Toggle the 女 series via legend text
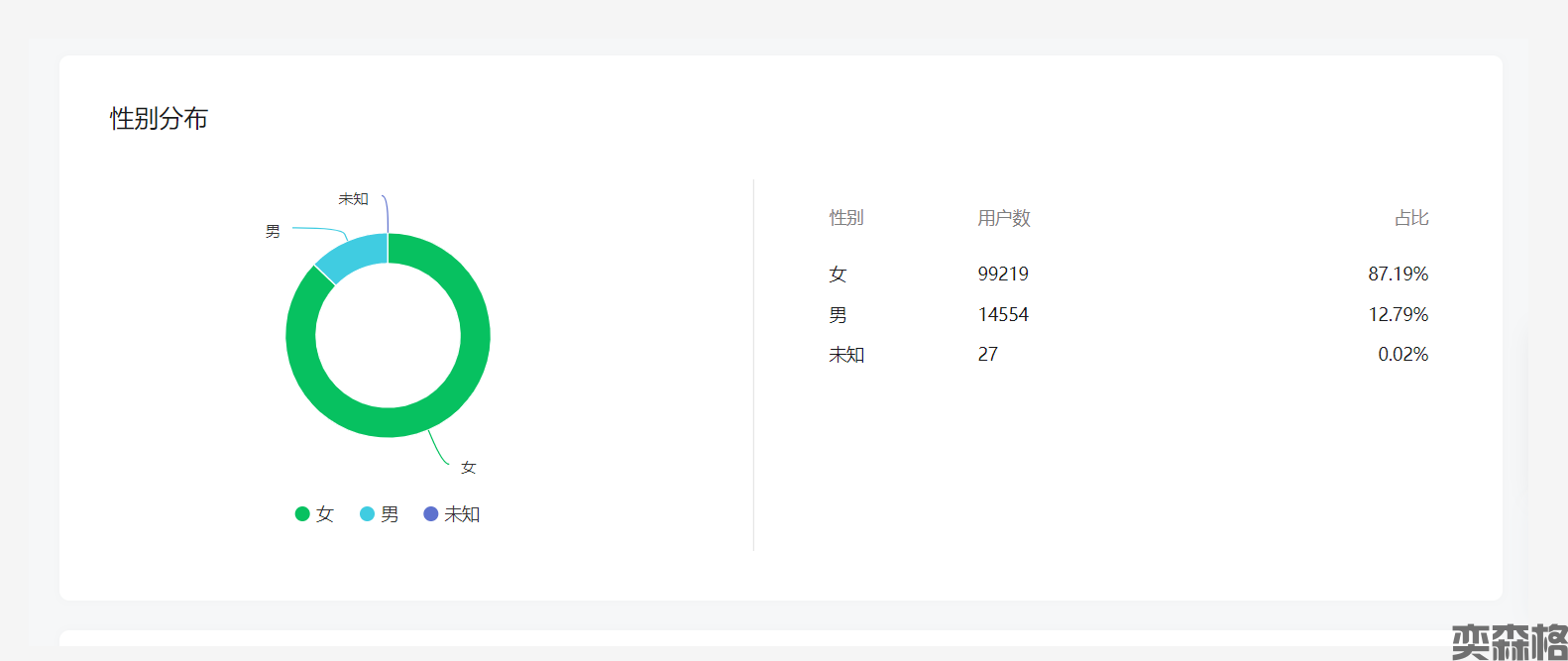1568x661 pixels. (x=325, y=514)
